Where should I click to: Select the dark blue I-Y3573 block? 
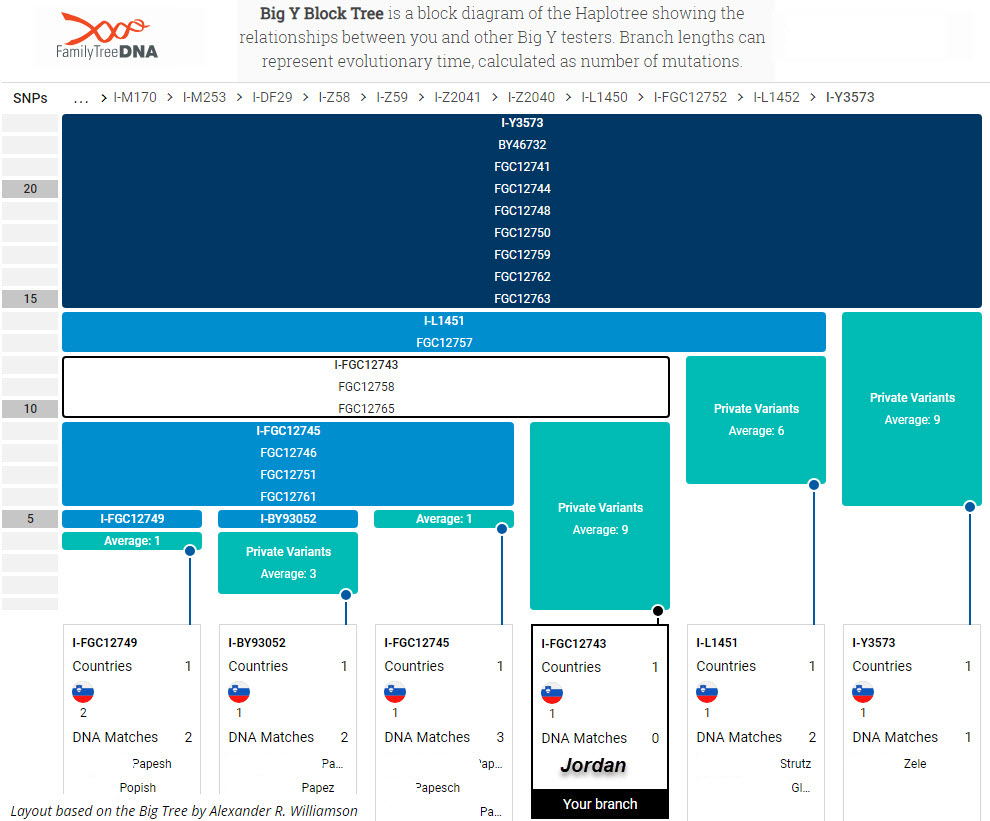(523, 210)
